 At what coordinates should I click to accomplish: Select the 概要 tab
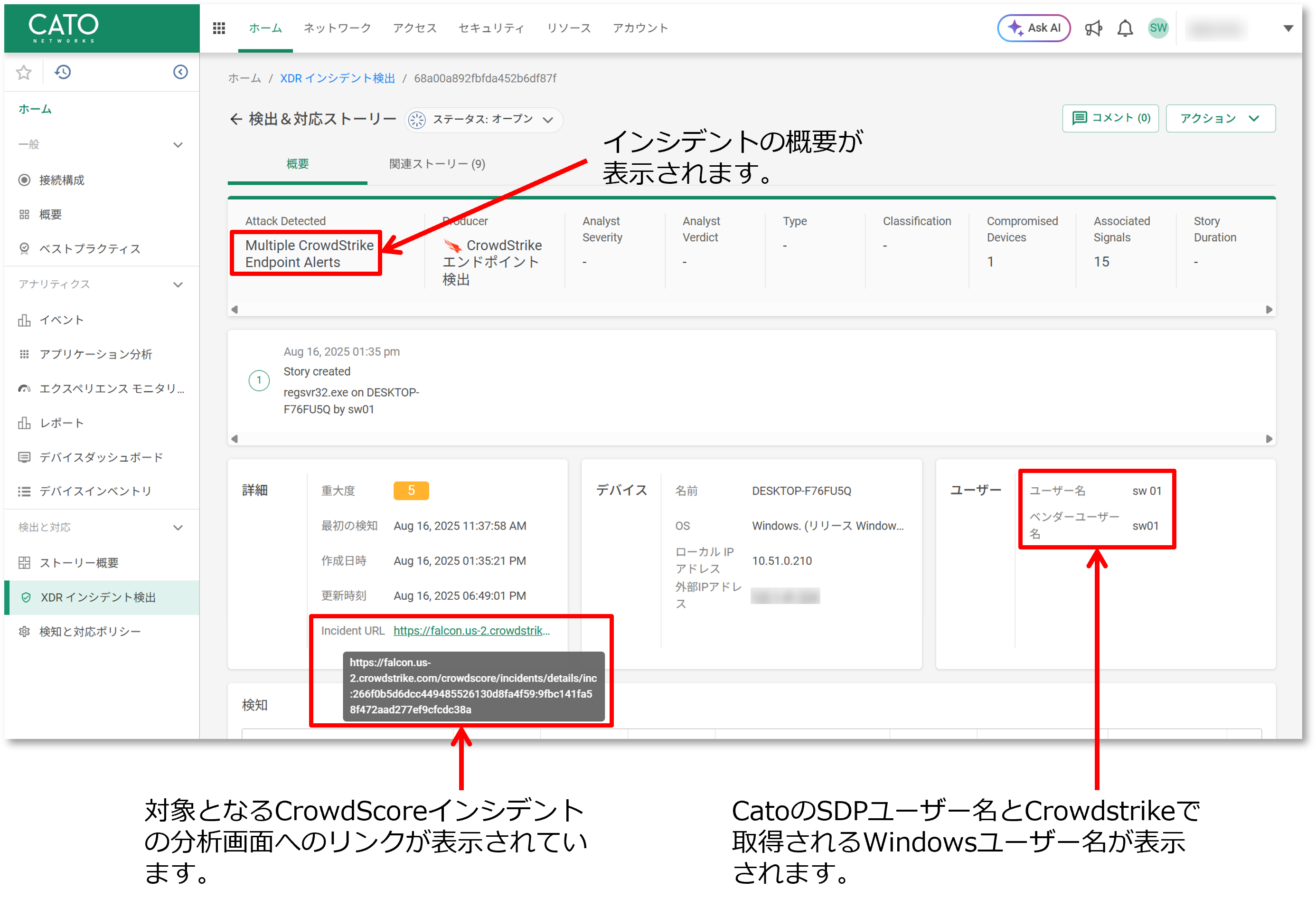coord(298,164)
